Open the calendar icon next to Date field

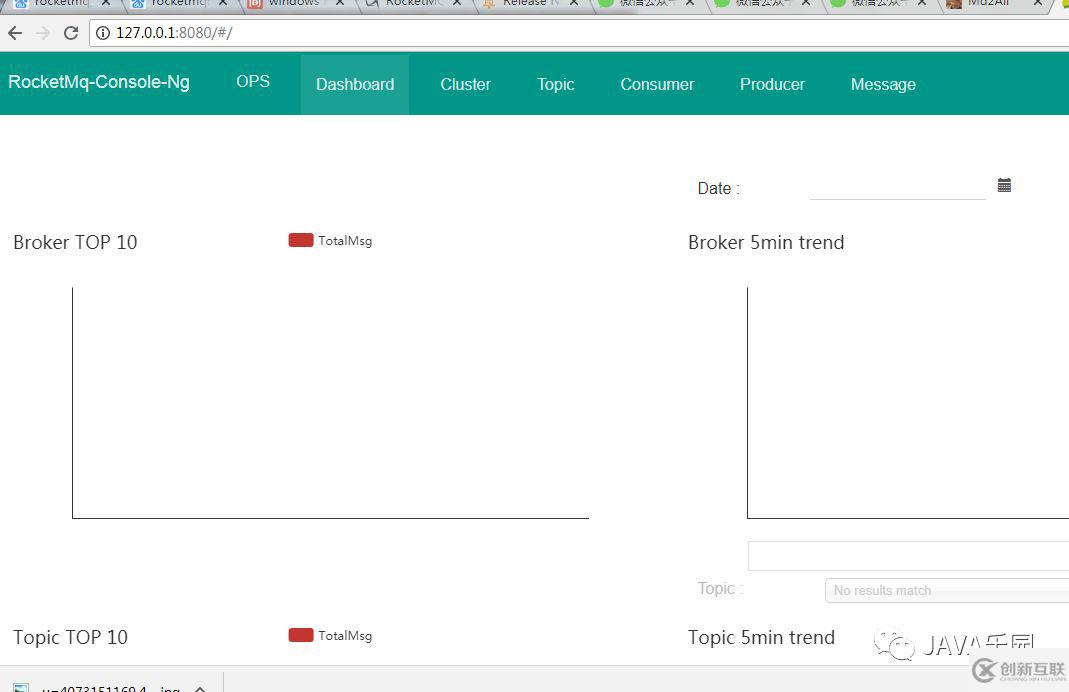1004,185
